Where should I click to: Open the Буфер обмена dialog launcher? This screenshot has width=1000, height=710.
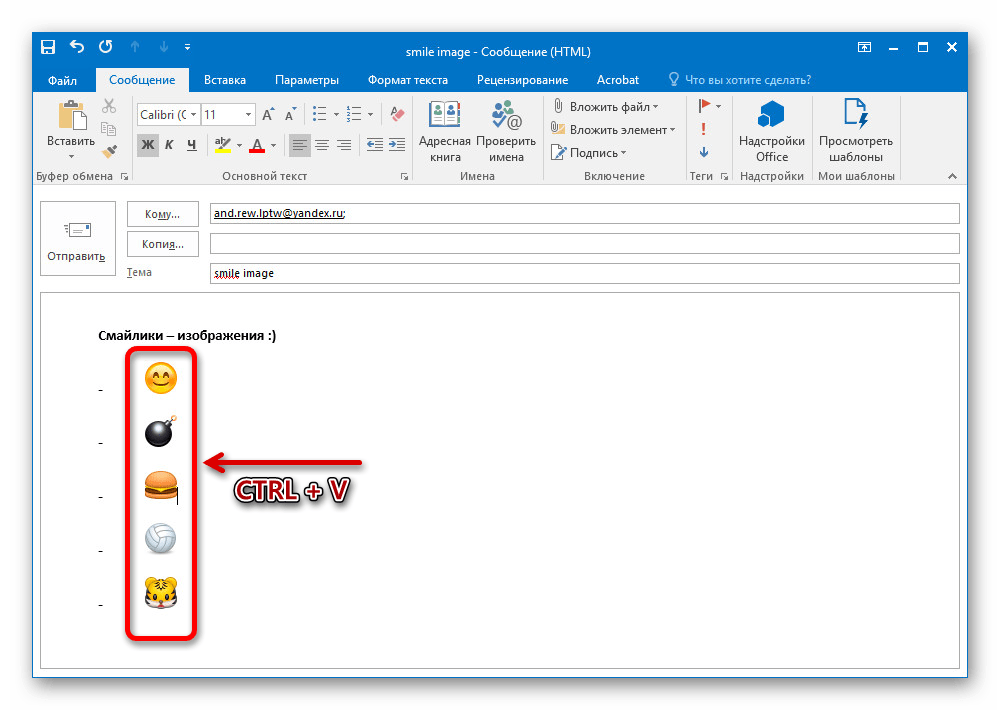tap(124, 177)
